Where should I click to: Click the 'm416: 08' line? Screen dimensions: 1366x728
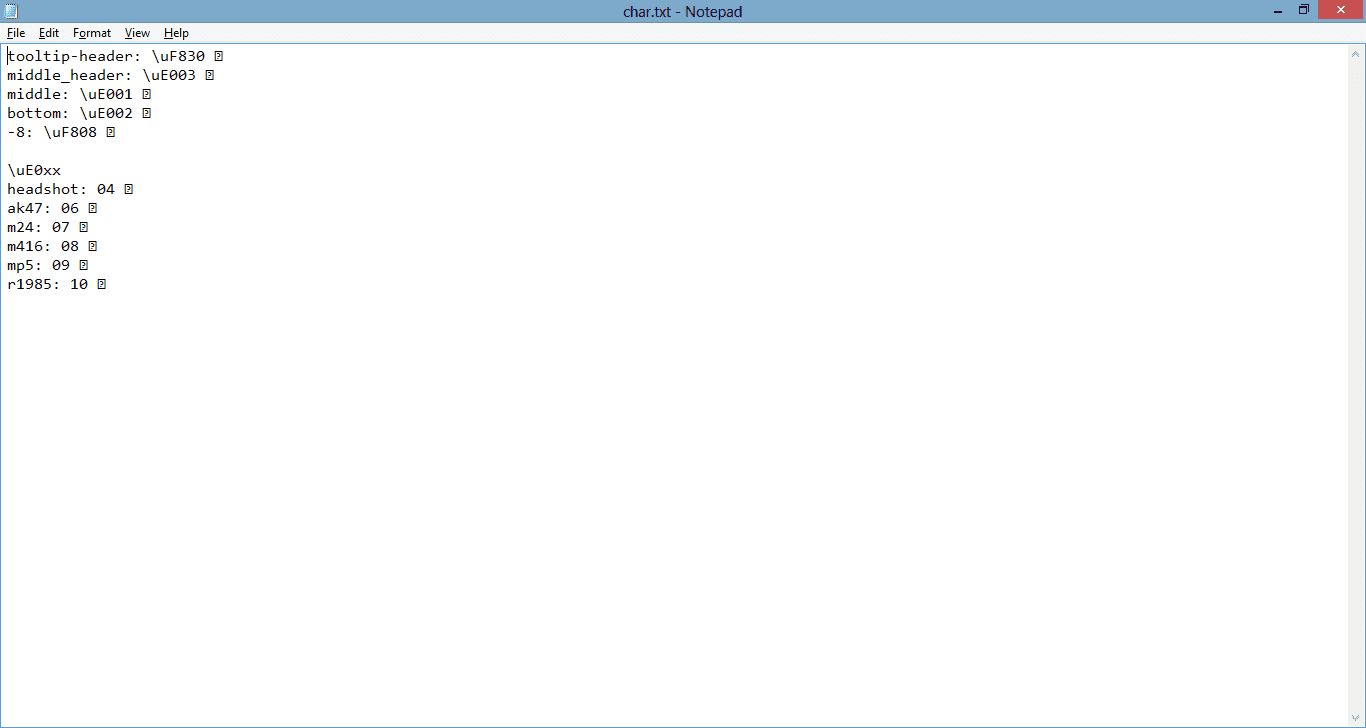coord(52,246)
